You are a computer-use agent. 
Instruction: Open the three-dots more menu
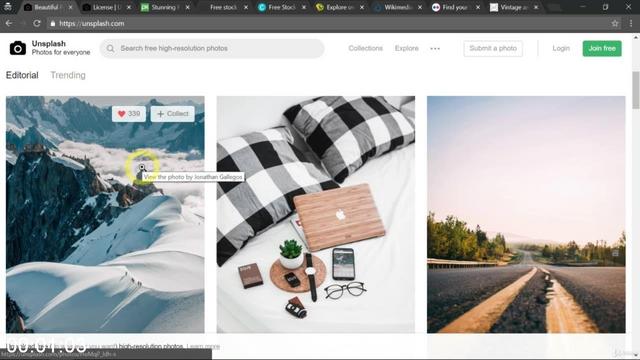pyautogui.click(x=435, y=49)
